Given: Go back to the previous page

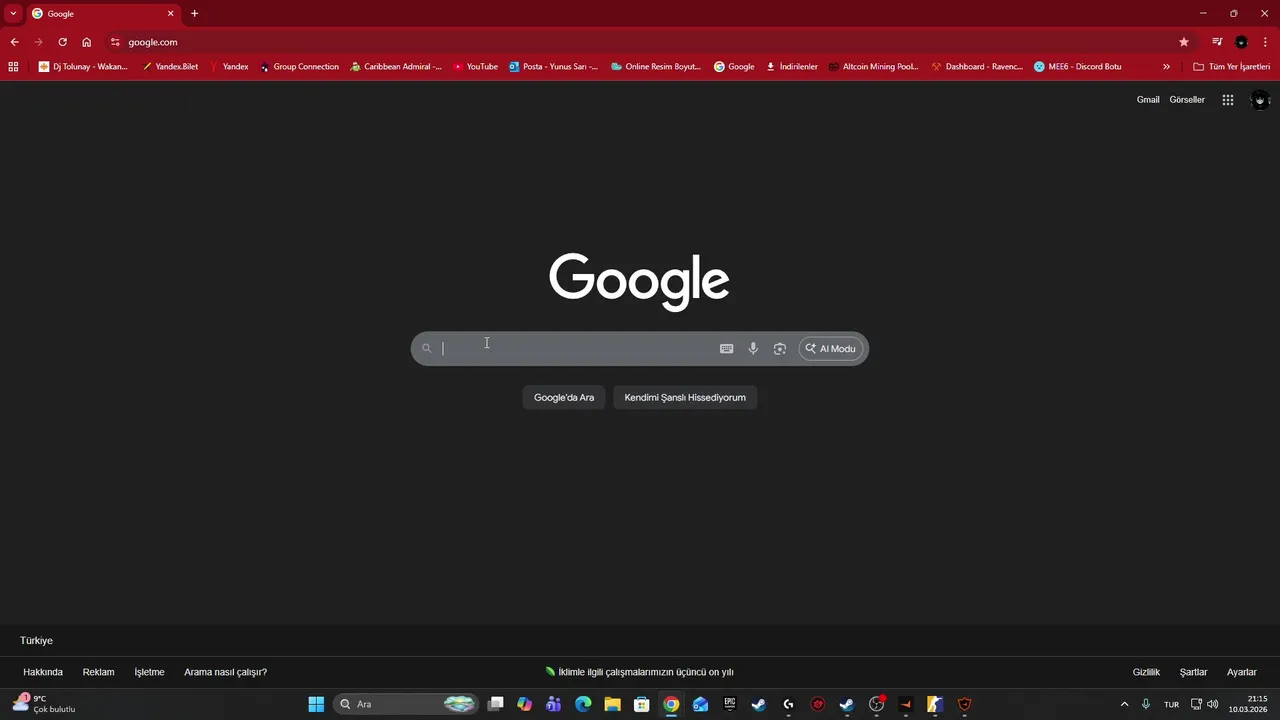Looking at the screenshot, I should click(14, 42).
